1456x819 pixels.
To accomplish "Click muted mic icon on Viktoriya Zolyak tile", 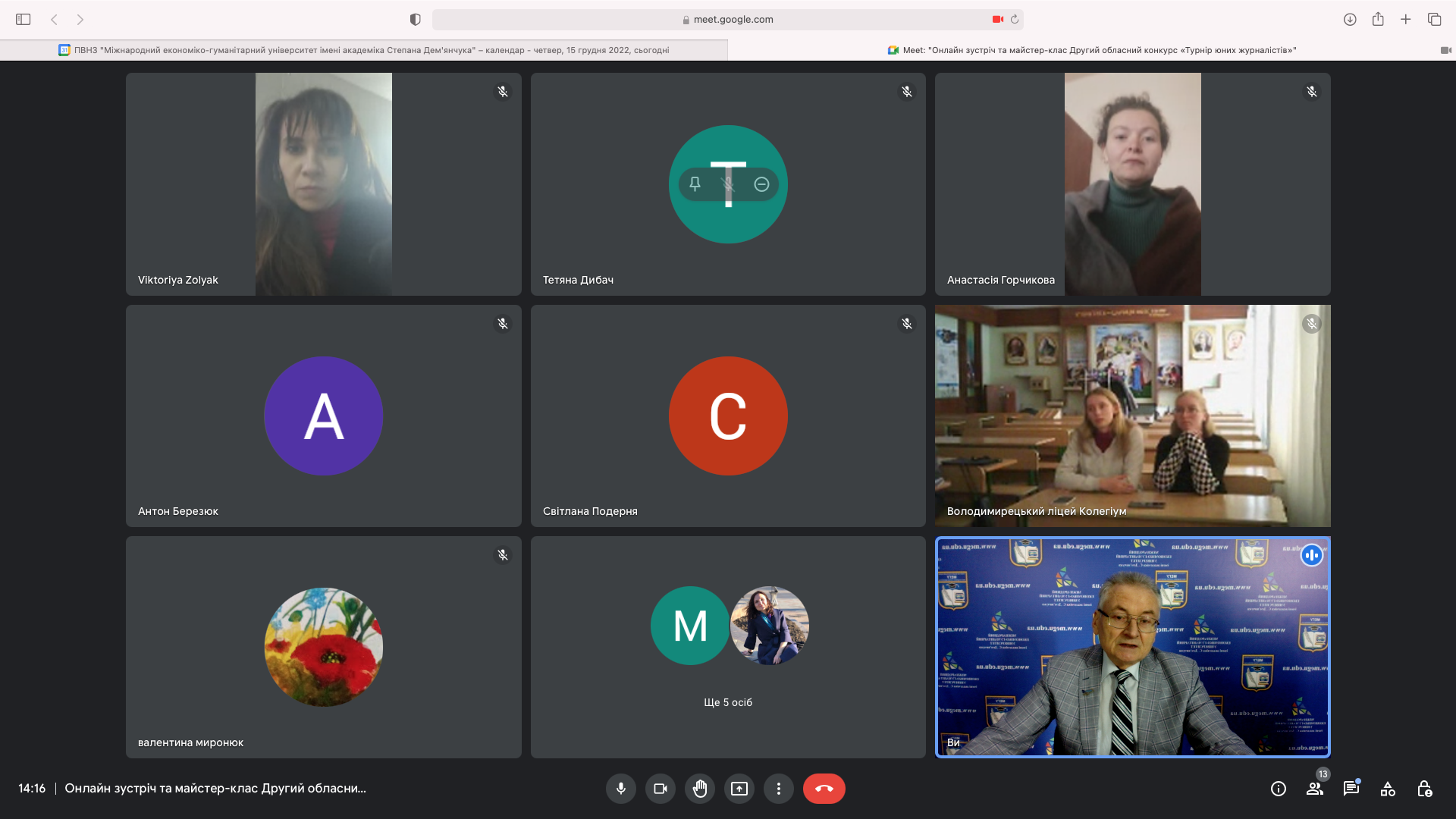I will (x=503, y=92).
